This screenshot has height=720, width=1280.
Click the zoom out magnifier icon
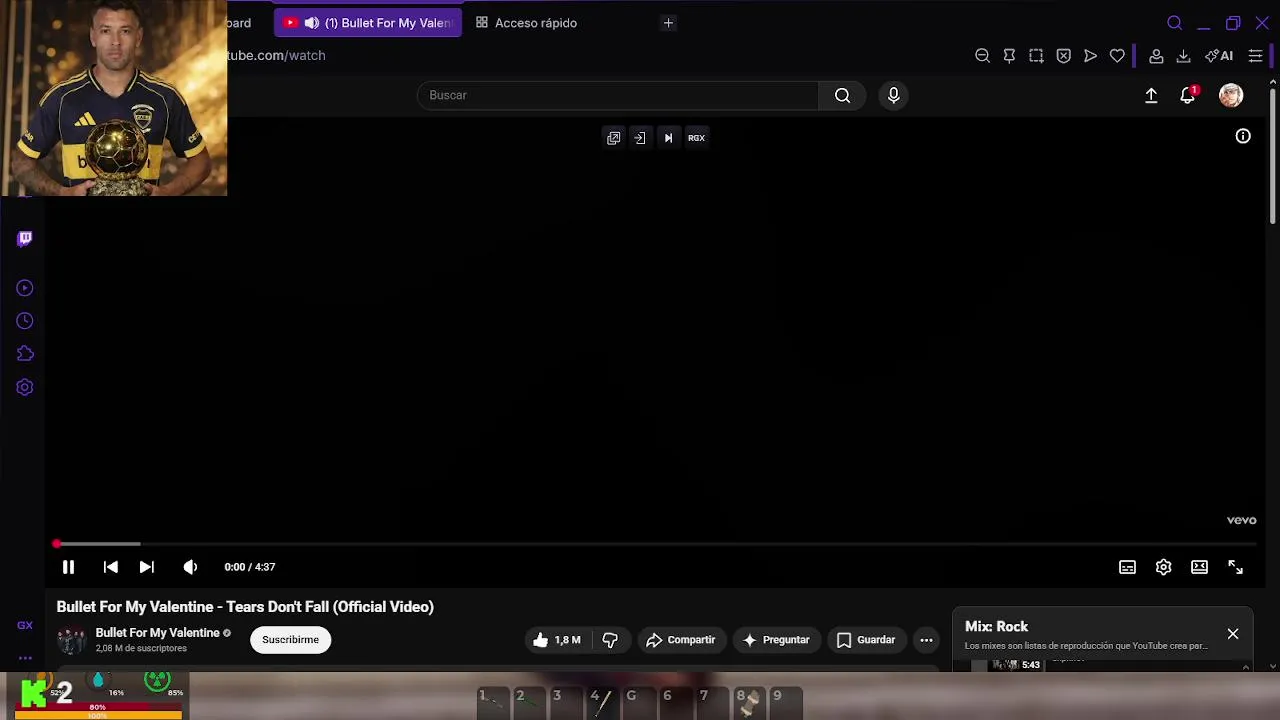tap(982, 56)
